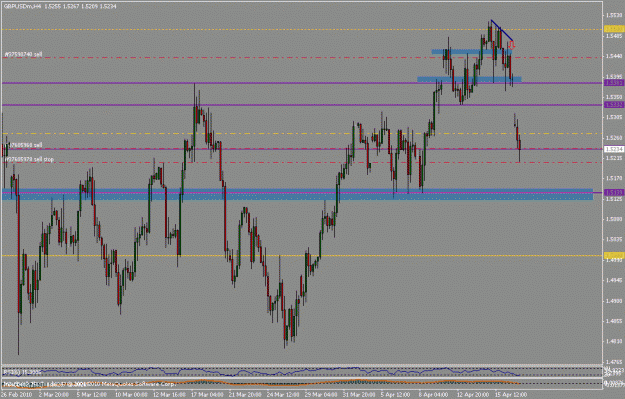Select the wide blue support zone band
This screenshot has width=625, height=399.
[297, 194]
